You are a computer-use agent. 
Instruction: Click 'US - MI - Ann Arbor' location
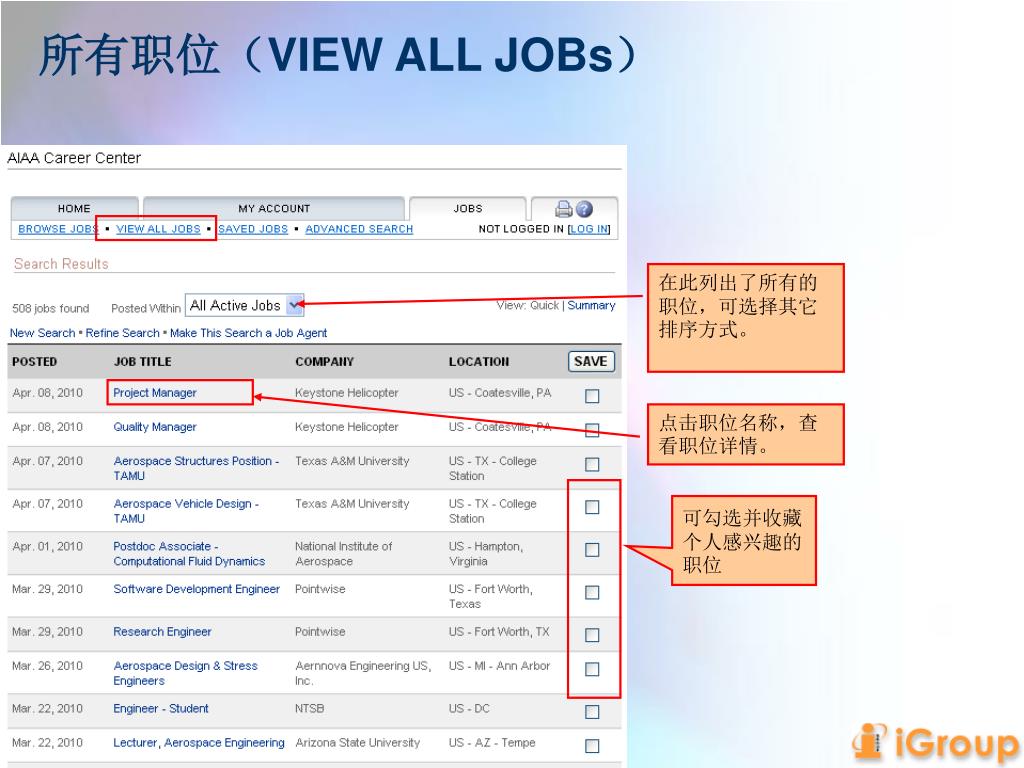coord(499,665)
